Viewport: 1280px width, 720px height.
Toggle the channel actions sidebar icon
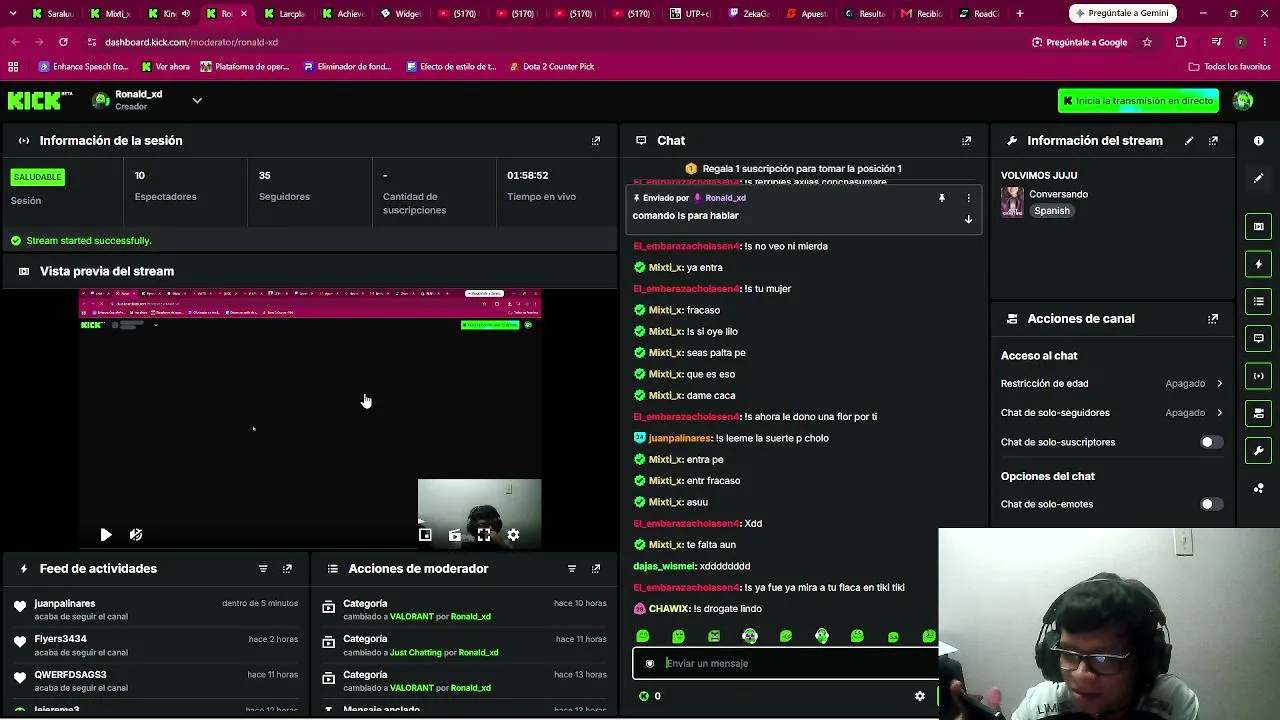(x=1258, y=413)
